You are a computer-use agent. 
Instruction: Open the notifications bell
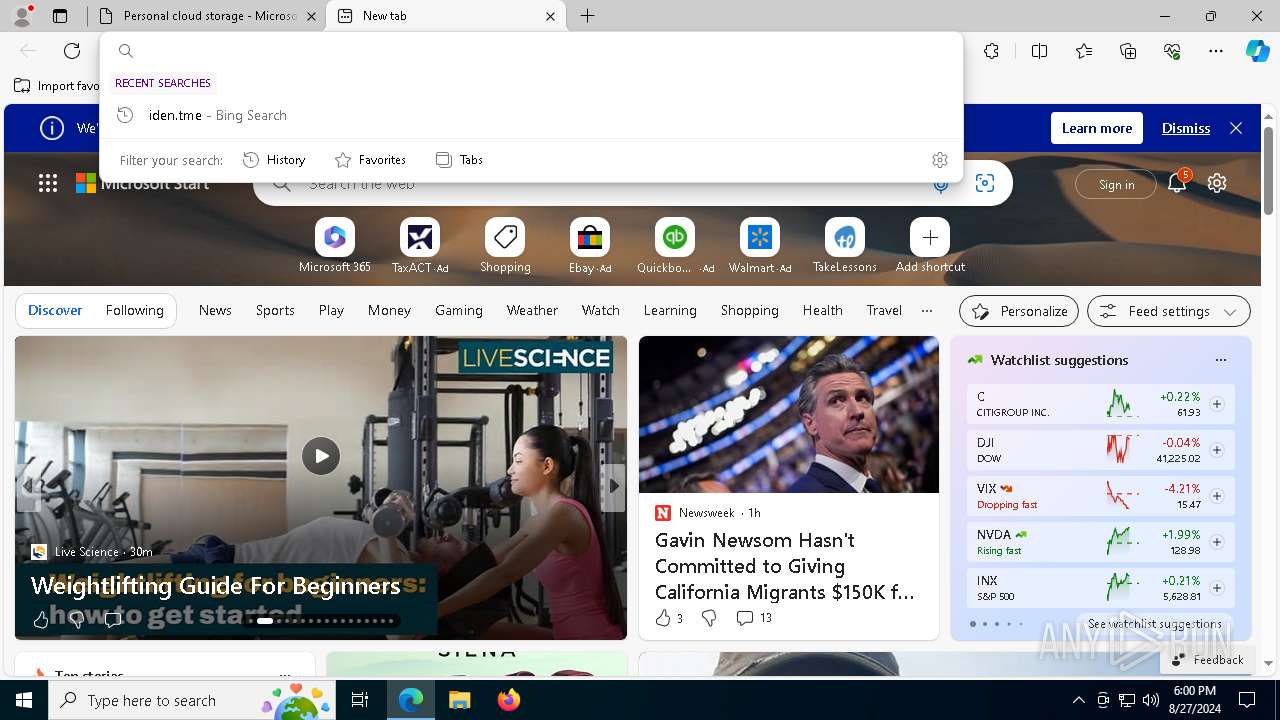pyautogui.click(x=1178, y=182)
